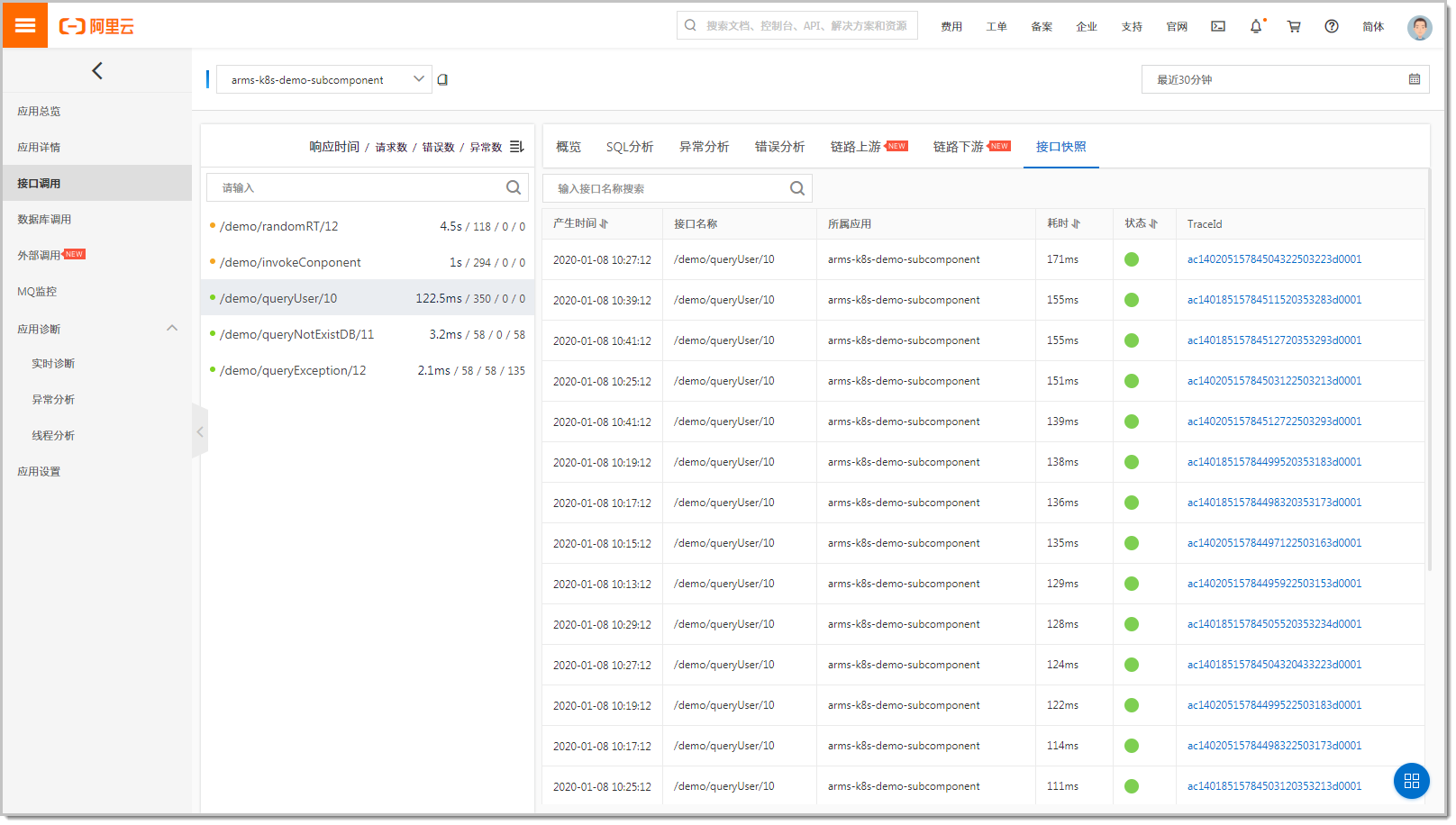Switch language via 简体 in top bar
Screen dimensions: 1456x825
coord(1373,26)
